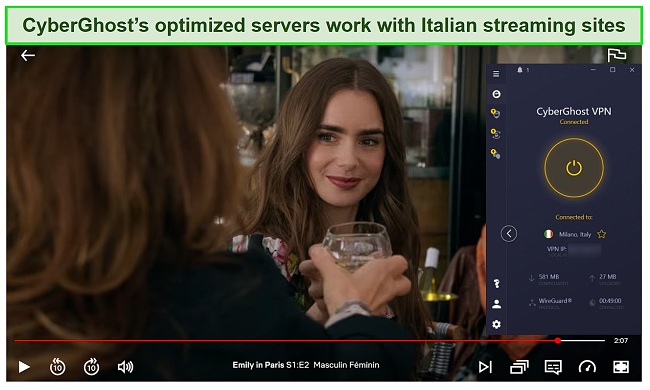Click the WireGuard protocol label
Image resolution: width=650 pixels, height=390 pixels.
[555, 301]
